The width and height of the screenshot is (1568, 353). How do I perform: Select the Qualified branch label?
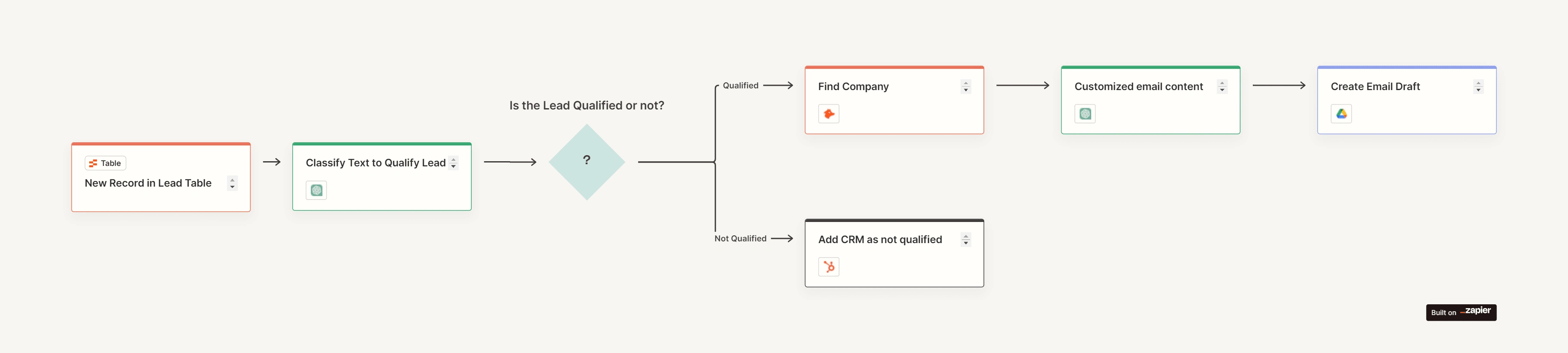point(740,86)
